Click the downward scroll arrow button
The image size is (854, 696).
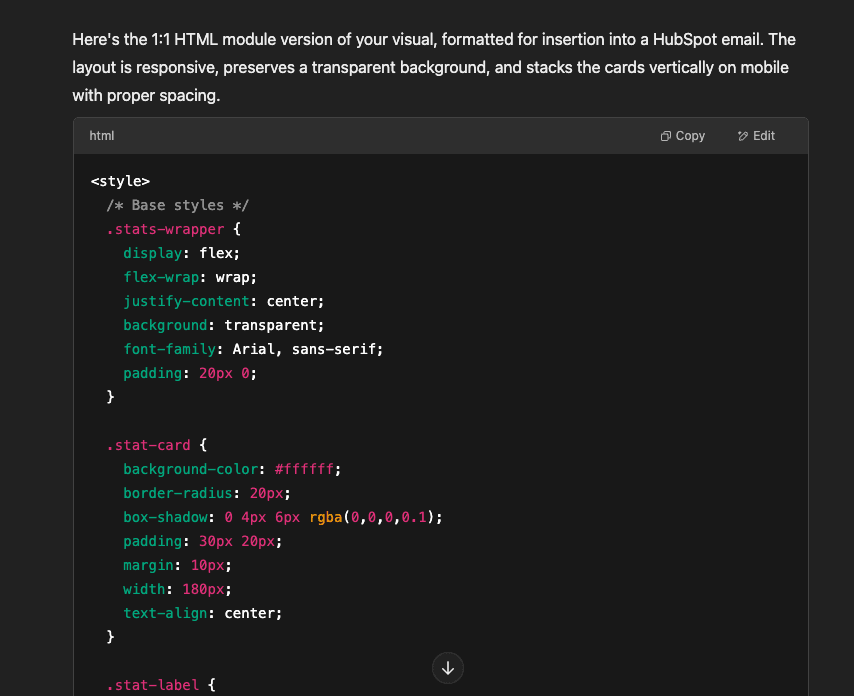coord(447,667)
